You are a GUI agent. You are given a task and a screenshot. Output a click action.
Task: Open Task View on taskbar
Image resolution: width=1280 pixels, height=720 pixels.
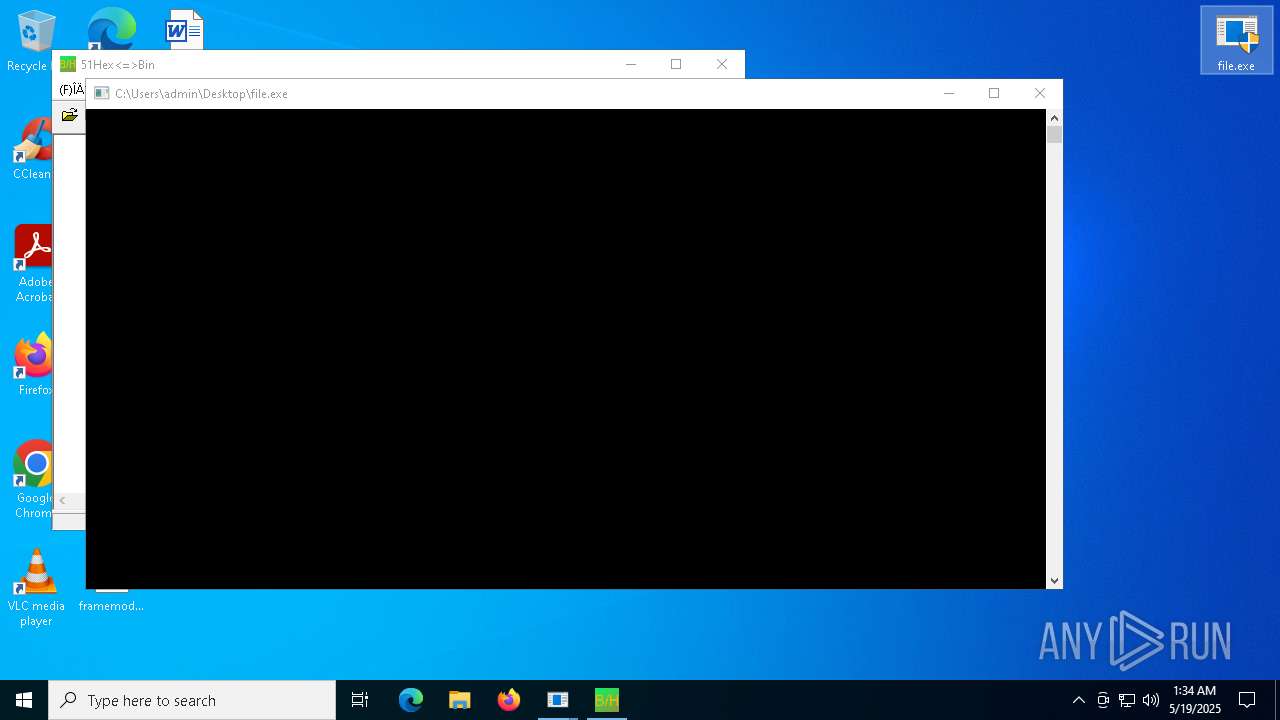360,700
